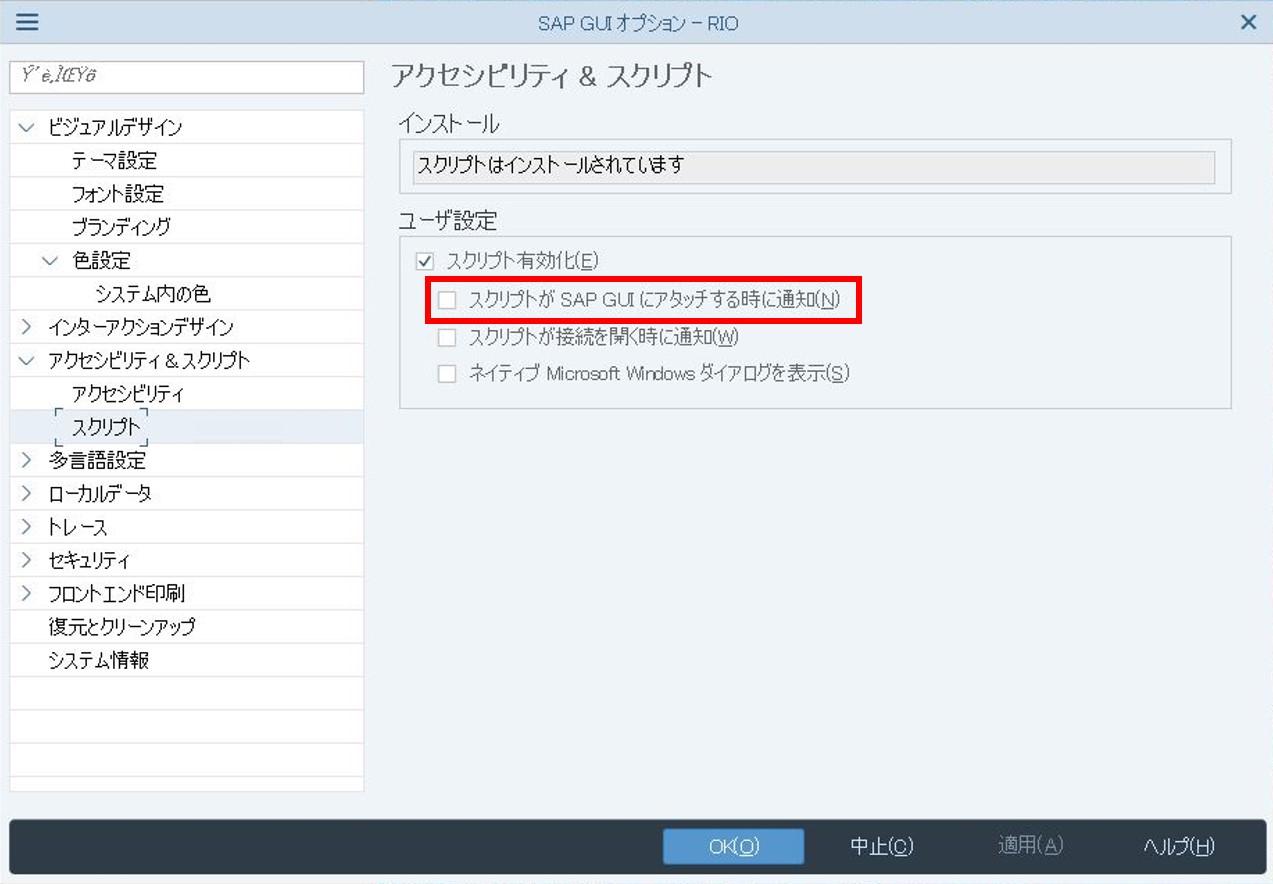Open 復元とクリーンアップ page
The image size is (1273, 884).
click(x=121, y=627)
